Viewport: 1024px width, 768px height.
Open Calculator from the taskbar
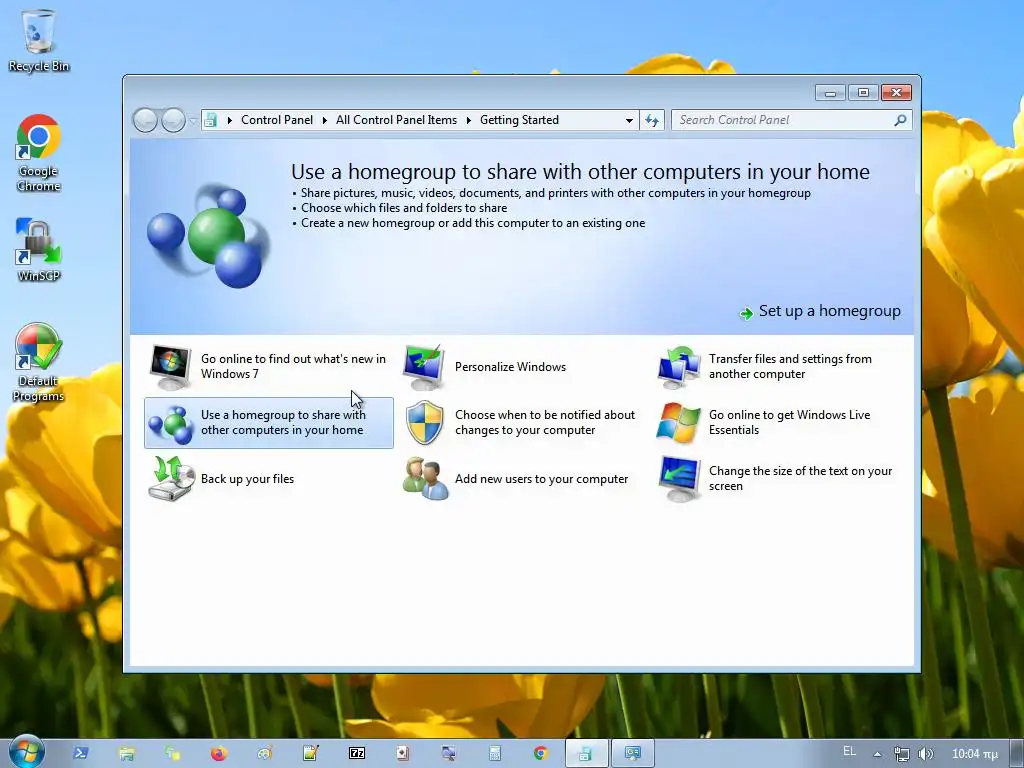tap(494, 753)
